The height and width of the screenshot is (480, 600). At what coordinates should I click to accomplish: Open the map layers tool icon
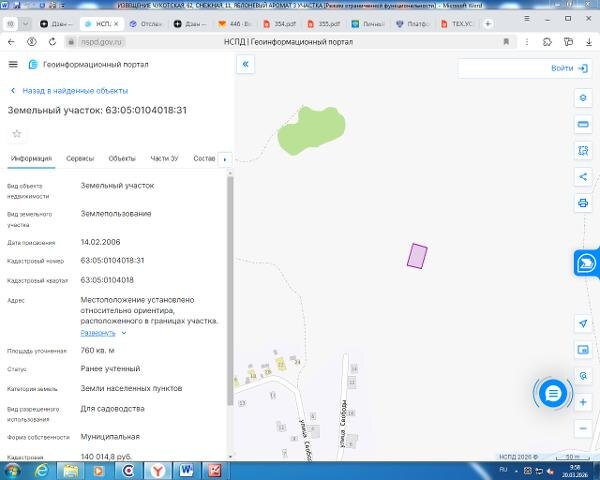[583, 98]
